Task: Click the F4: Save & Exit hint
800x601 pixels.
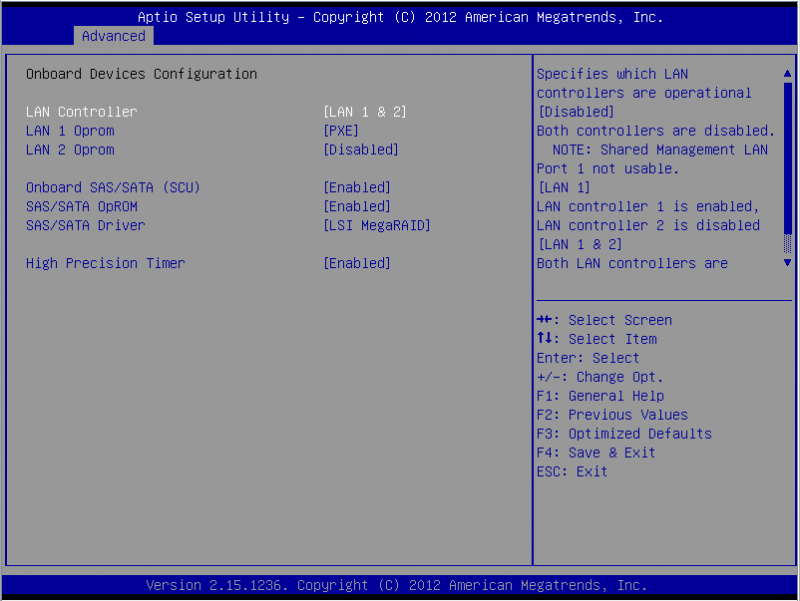Action: pyautogui.click(x=596, y=453)
